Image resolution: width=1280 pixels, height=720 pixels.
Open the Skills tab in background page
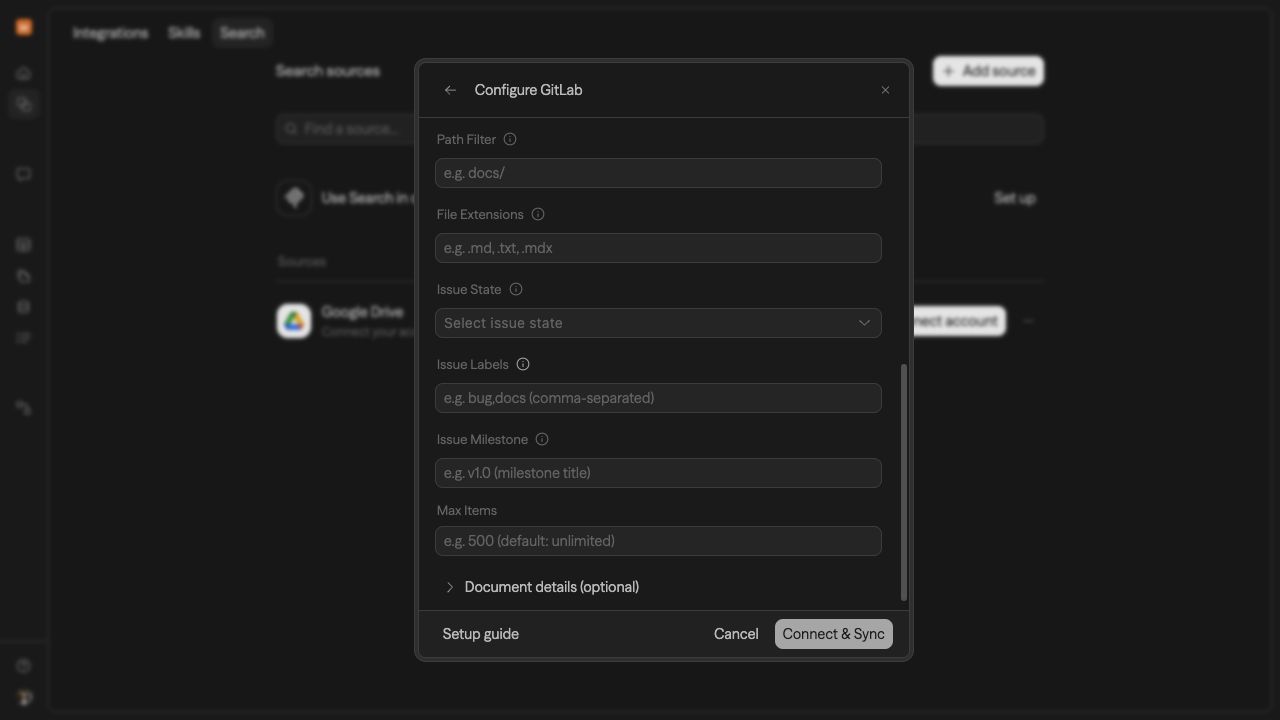[x=184, y=33]
